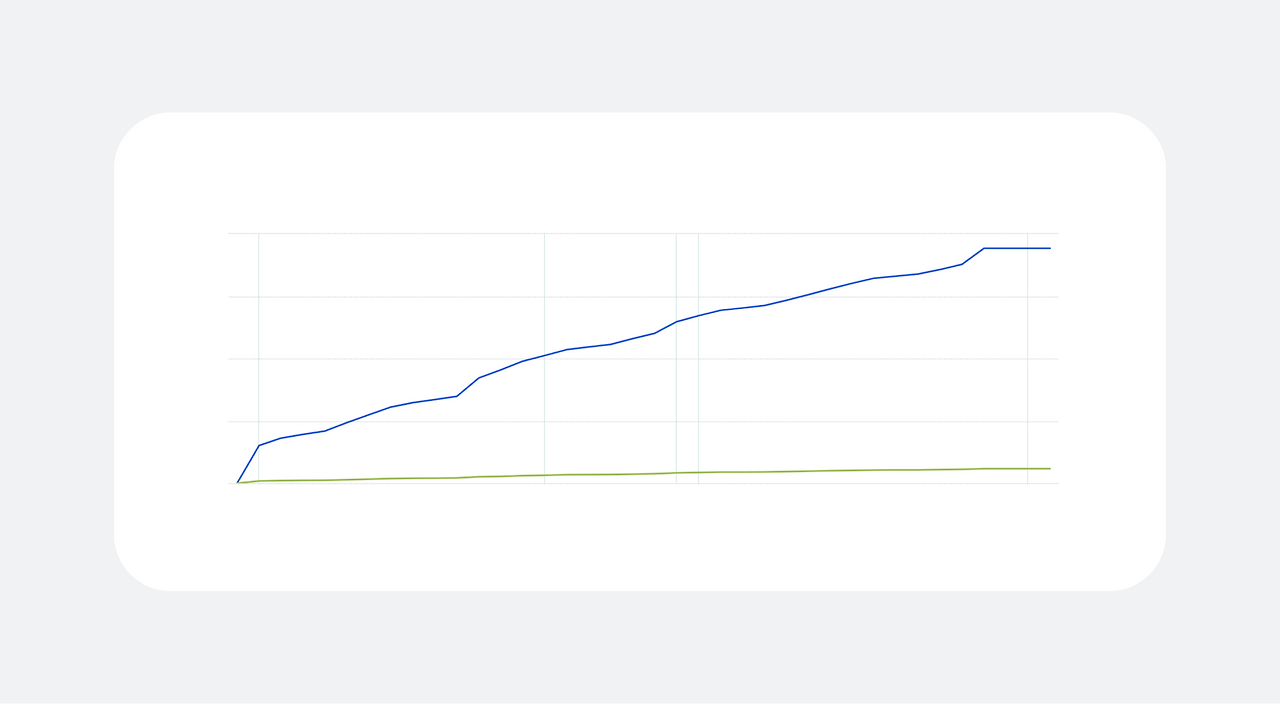Image resolution: width=1280 pixels, height=704 pixels.
Task: Click the second horizontal gridline from top
Action: (643, 296)
